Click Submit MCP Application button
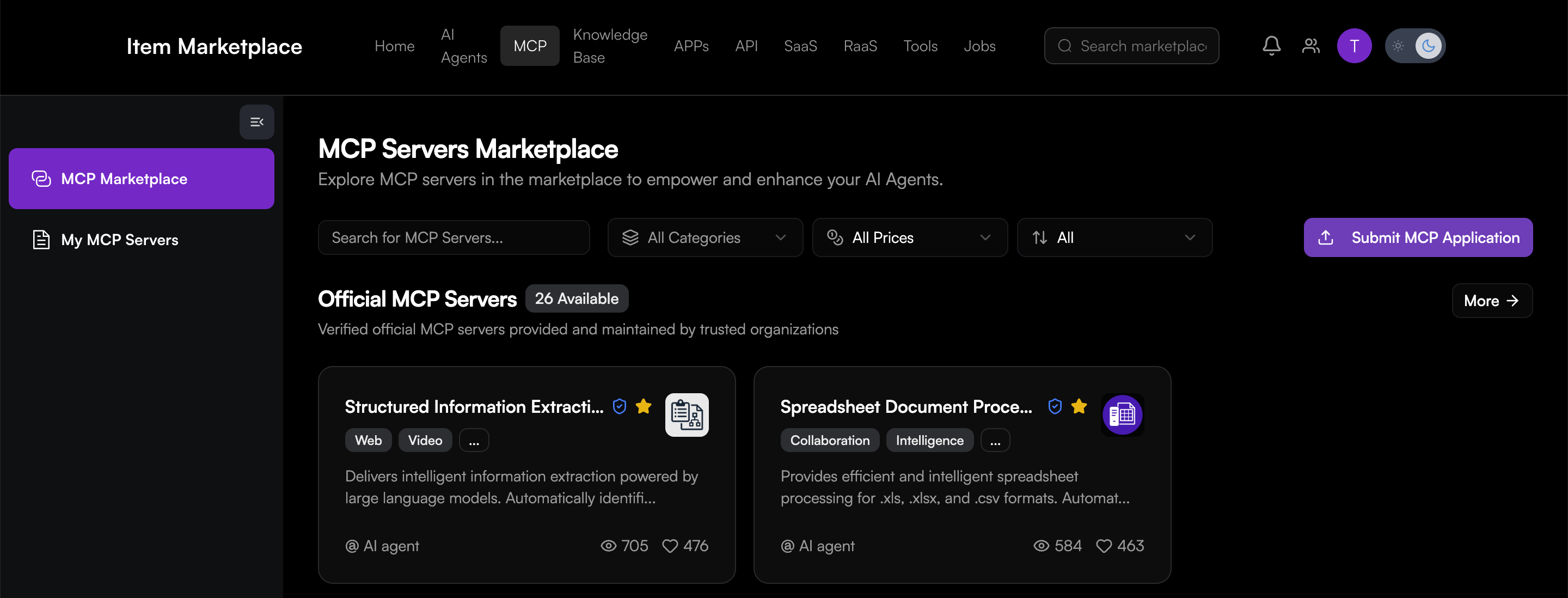1568x598 pixels. pyautogui.click(x=1418, y=237)
